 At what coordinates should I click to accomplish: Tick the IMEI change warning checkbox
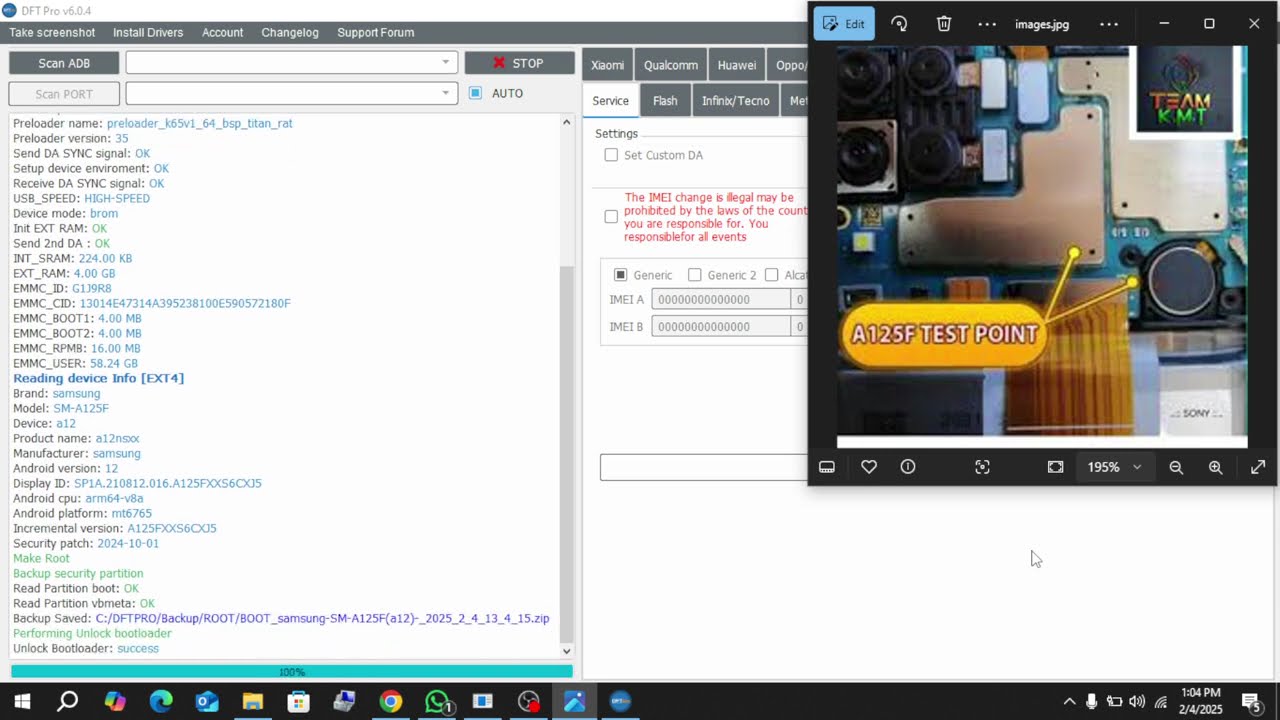click(x=611, y=217)
